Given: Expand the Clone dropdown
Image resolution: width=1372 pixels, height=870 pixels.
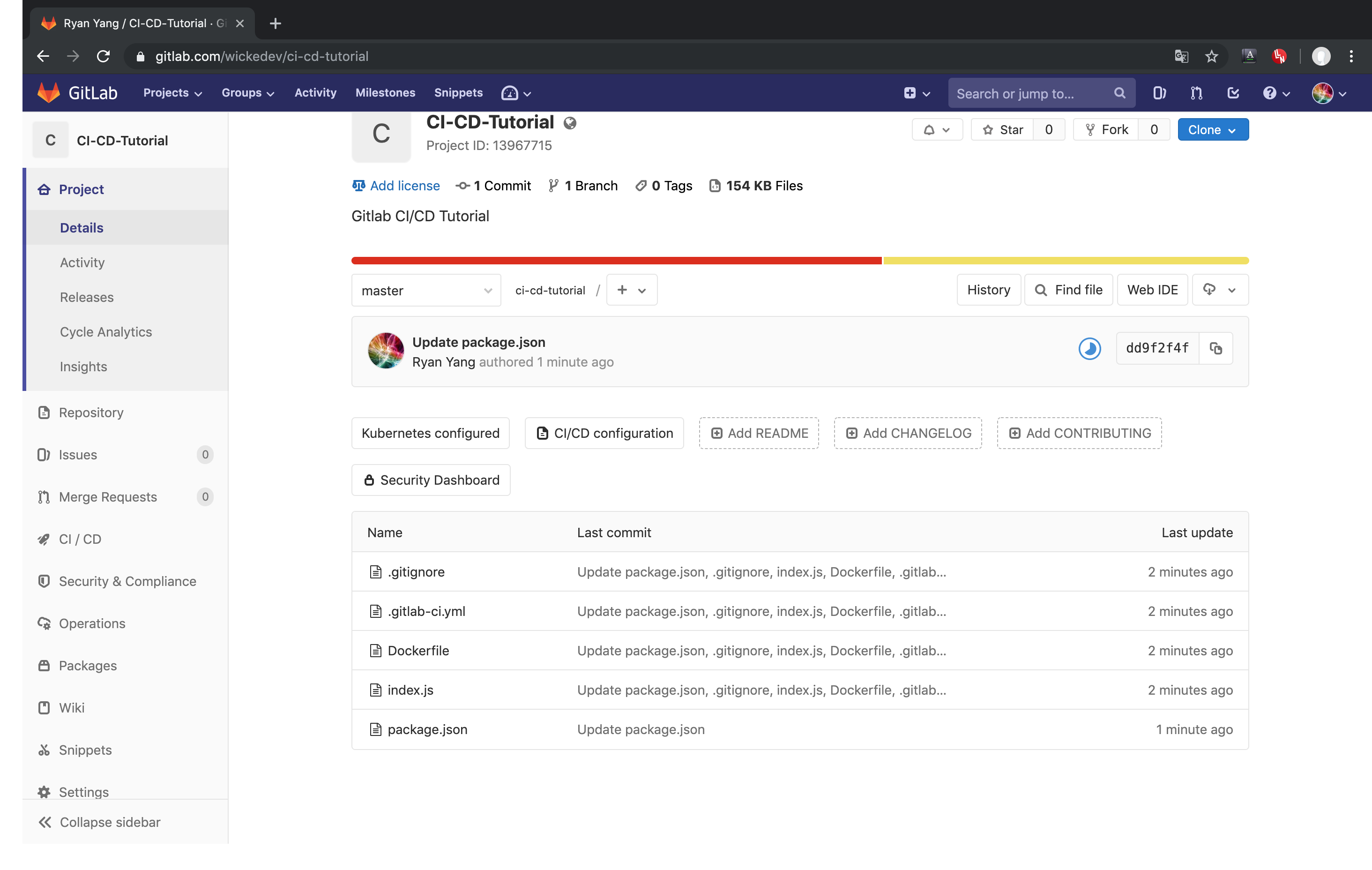Looking at the screenshot, I should [x=1213, y=129].
